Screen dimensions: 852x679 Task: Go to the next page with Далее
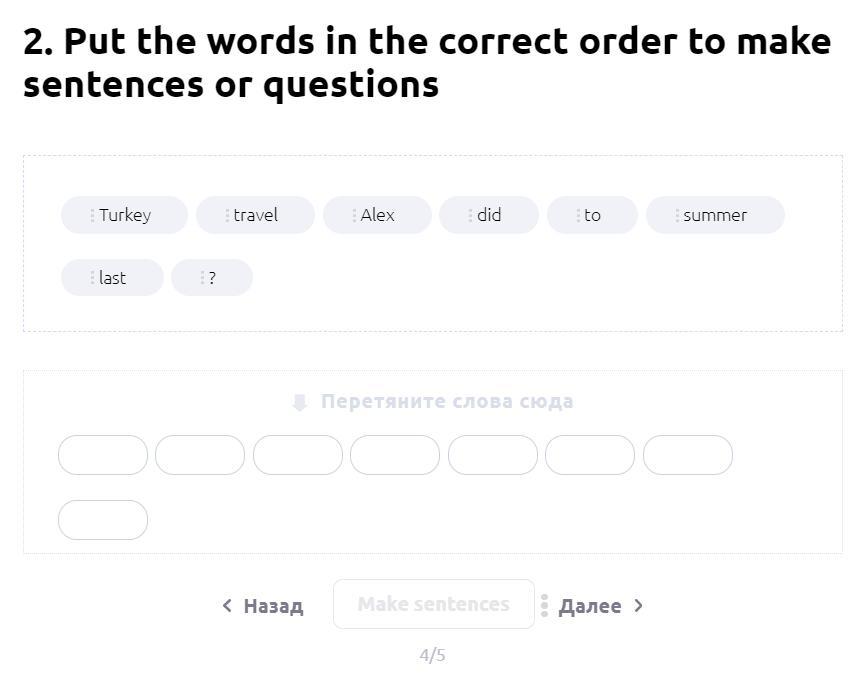589,606
